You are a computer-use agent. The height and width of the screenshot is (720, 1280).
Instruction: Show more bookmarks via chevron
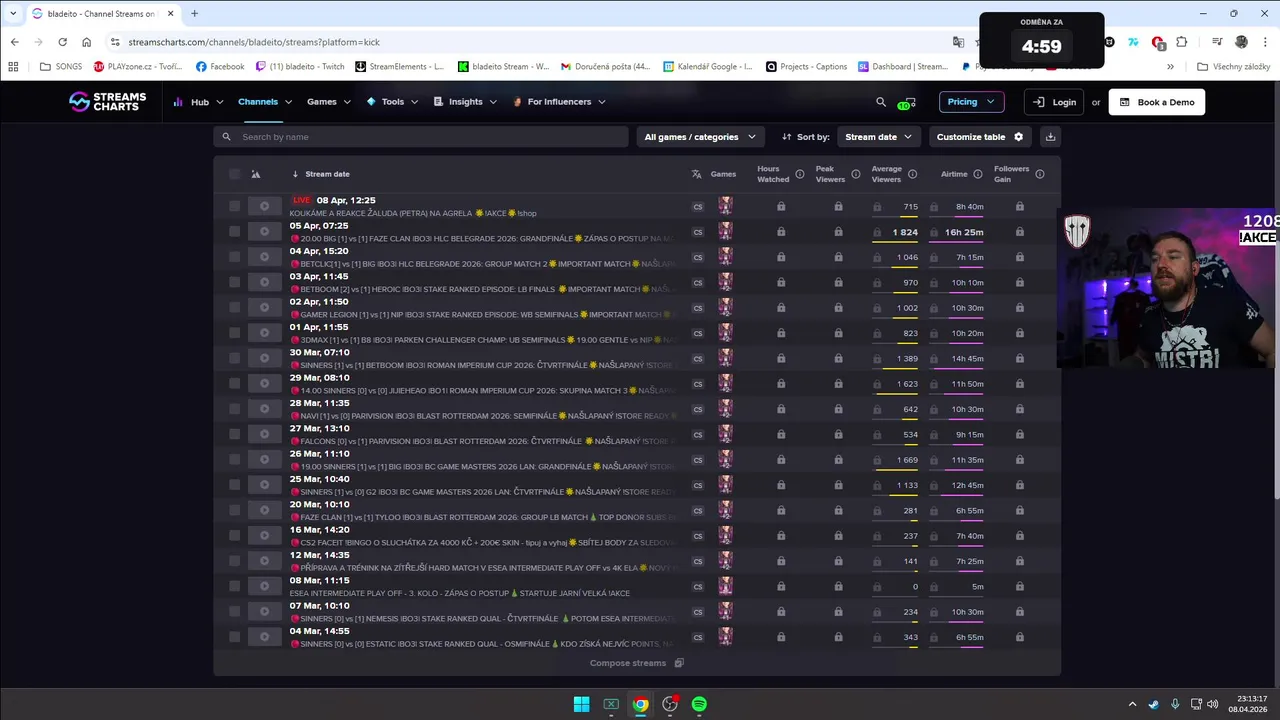click(1170, 67)
